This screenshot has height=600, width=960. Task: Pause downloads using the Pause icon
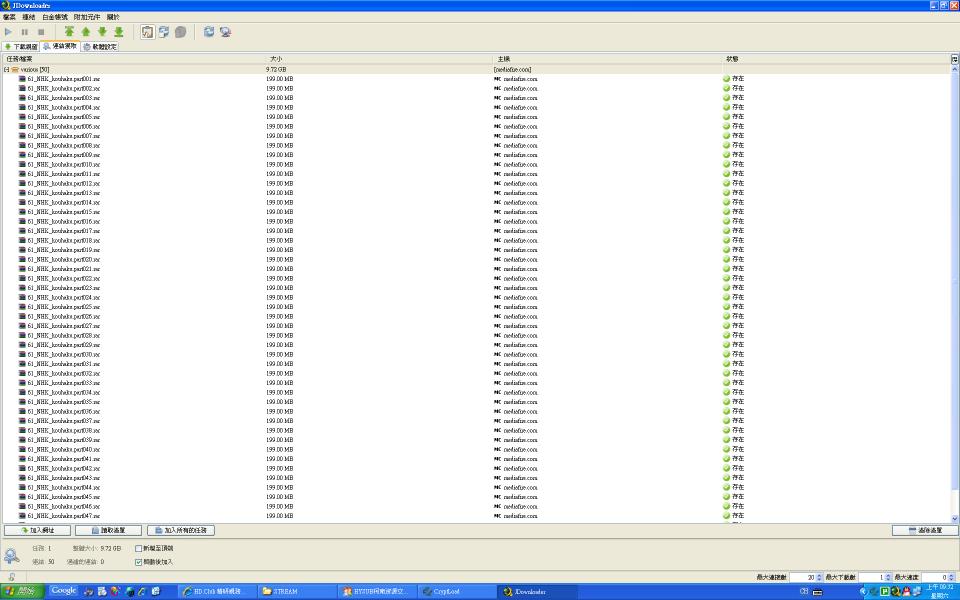(x=27, y=31)
